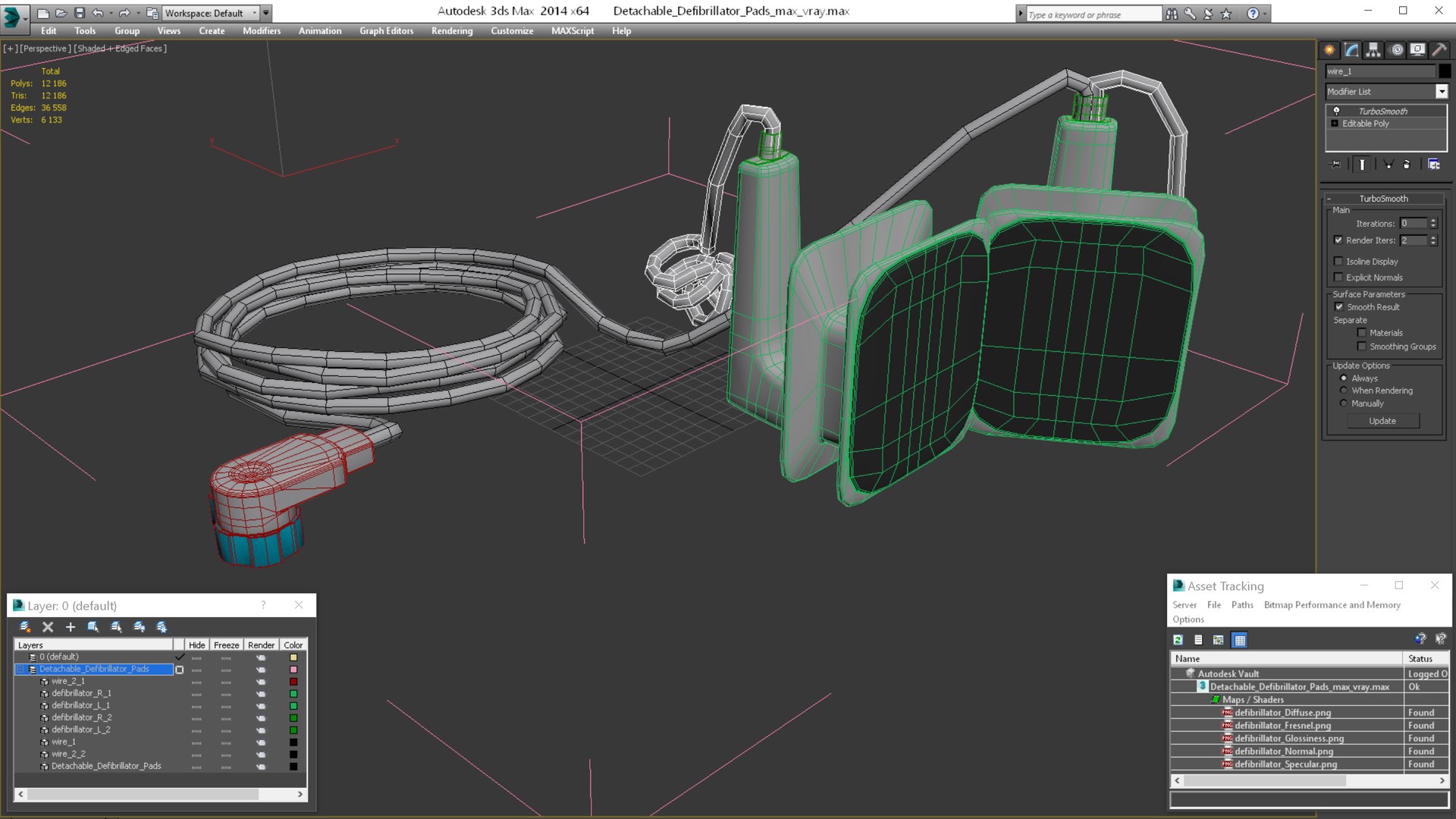Open the Rendering menu
This screenshot has width=1456, height=819.
tap(451, 31)
